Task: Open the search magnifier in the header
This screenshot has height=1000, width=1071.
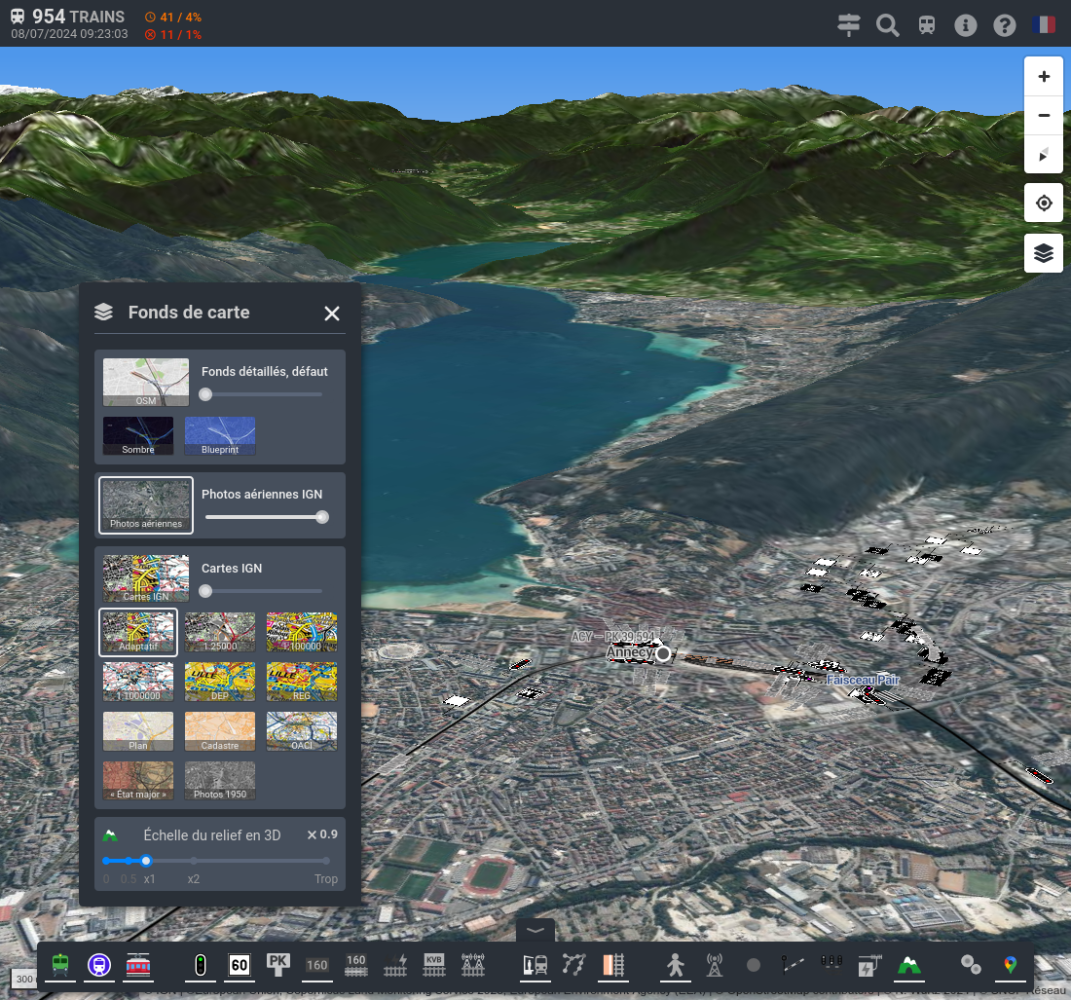Action: pos(887,25)
